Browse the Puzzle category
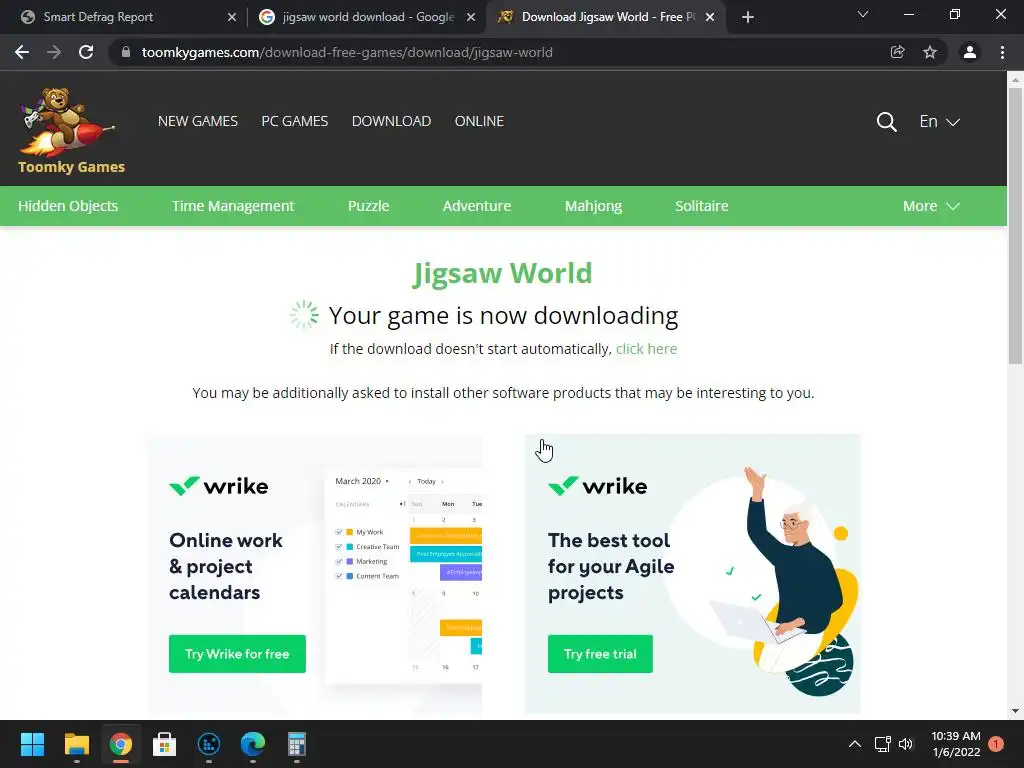This screenshot has height=768, width=1024. tap(368, 206)
